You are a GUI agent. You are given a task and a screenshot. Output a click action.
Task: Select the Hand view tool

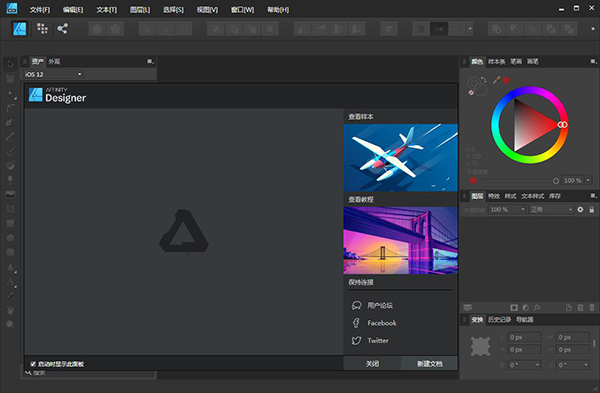[x=10, y=310]
